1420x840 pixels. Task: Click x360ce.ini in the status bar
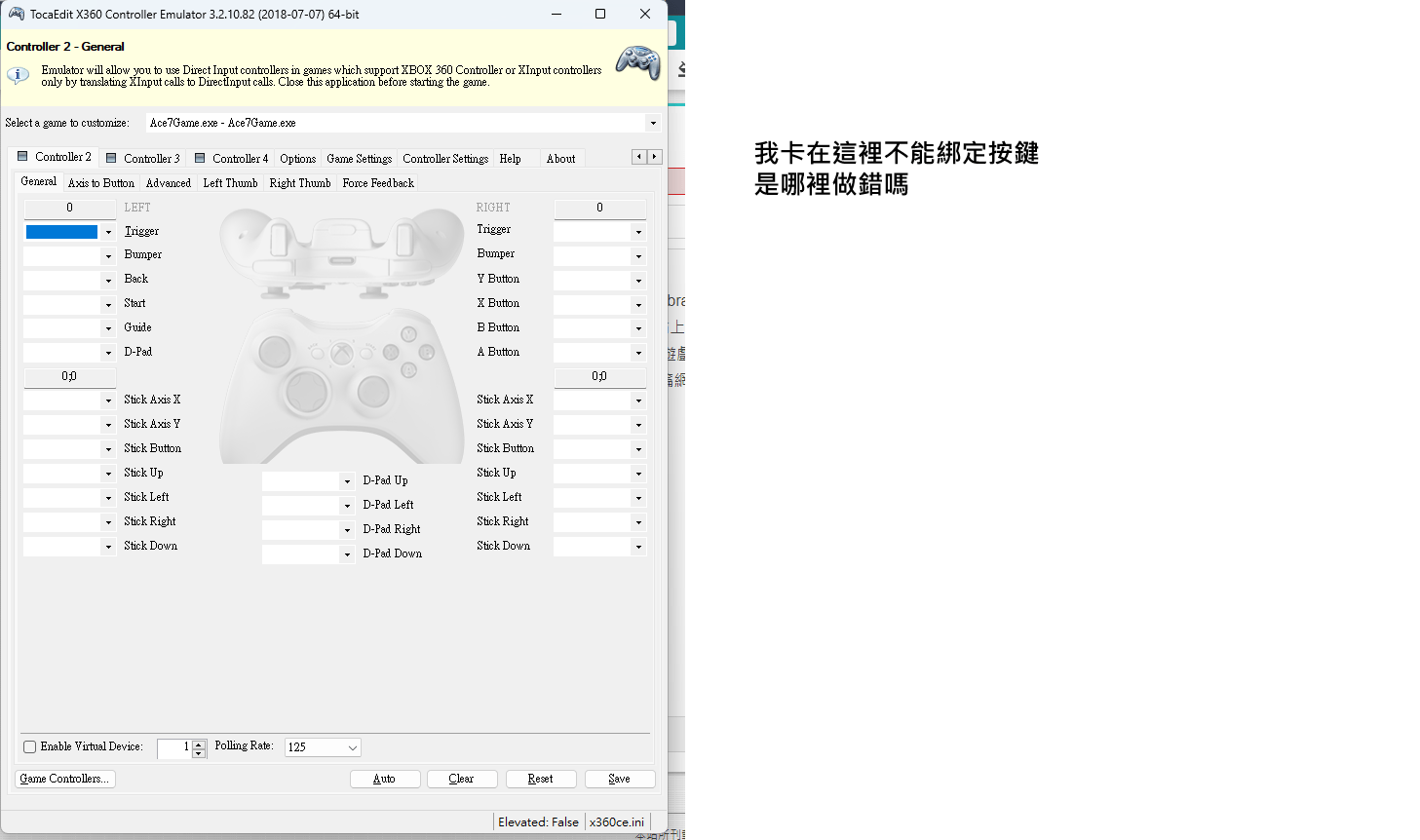tap(616, 821)
